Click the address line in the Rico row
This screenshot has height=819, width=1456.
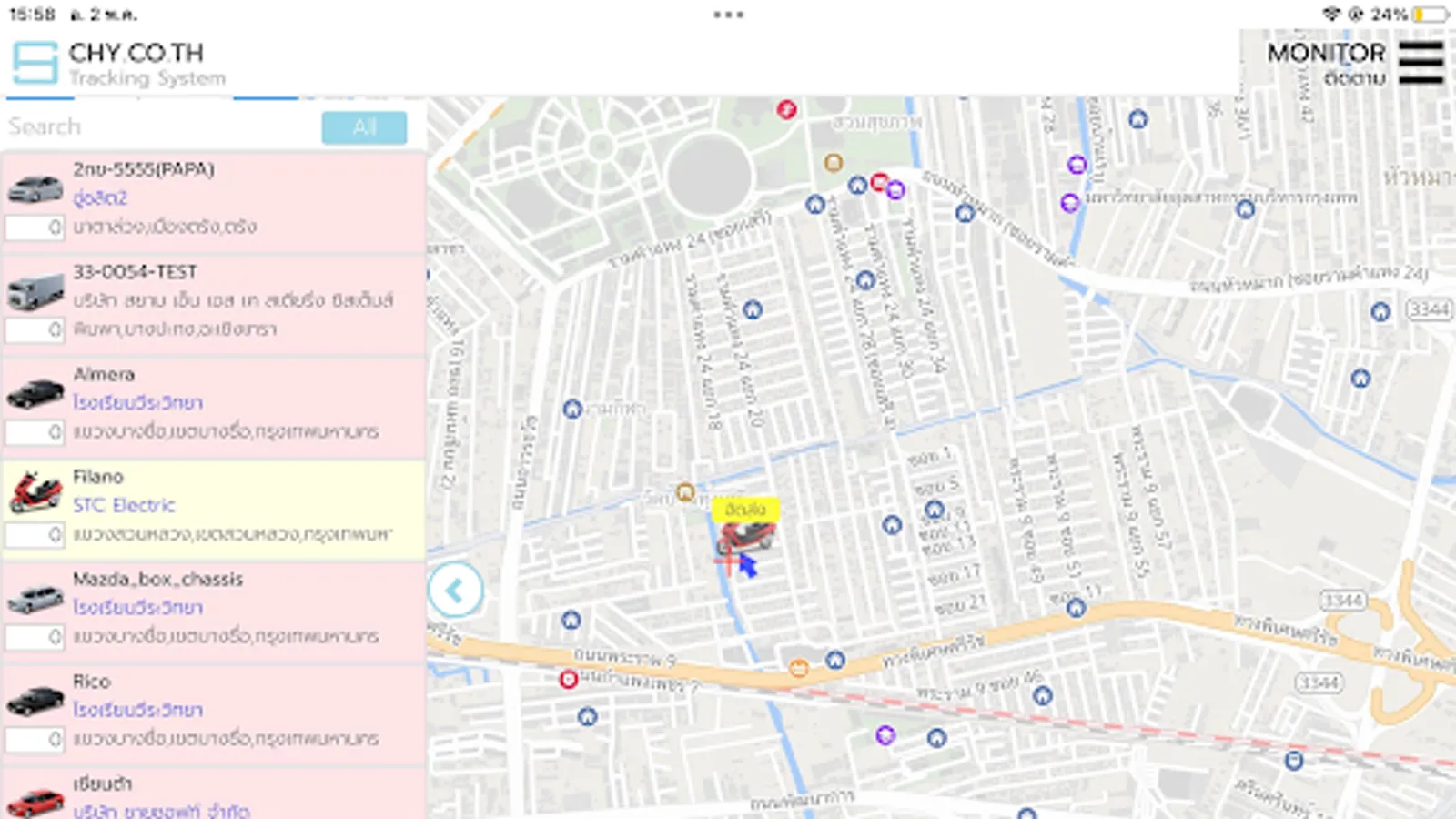click(x=226, y=739)
